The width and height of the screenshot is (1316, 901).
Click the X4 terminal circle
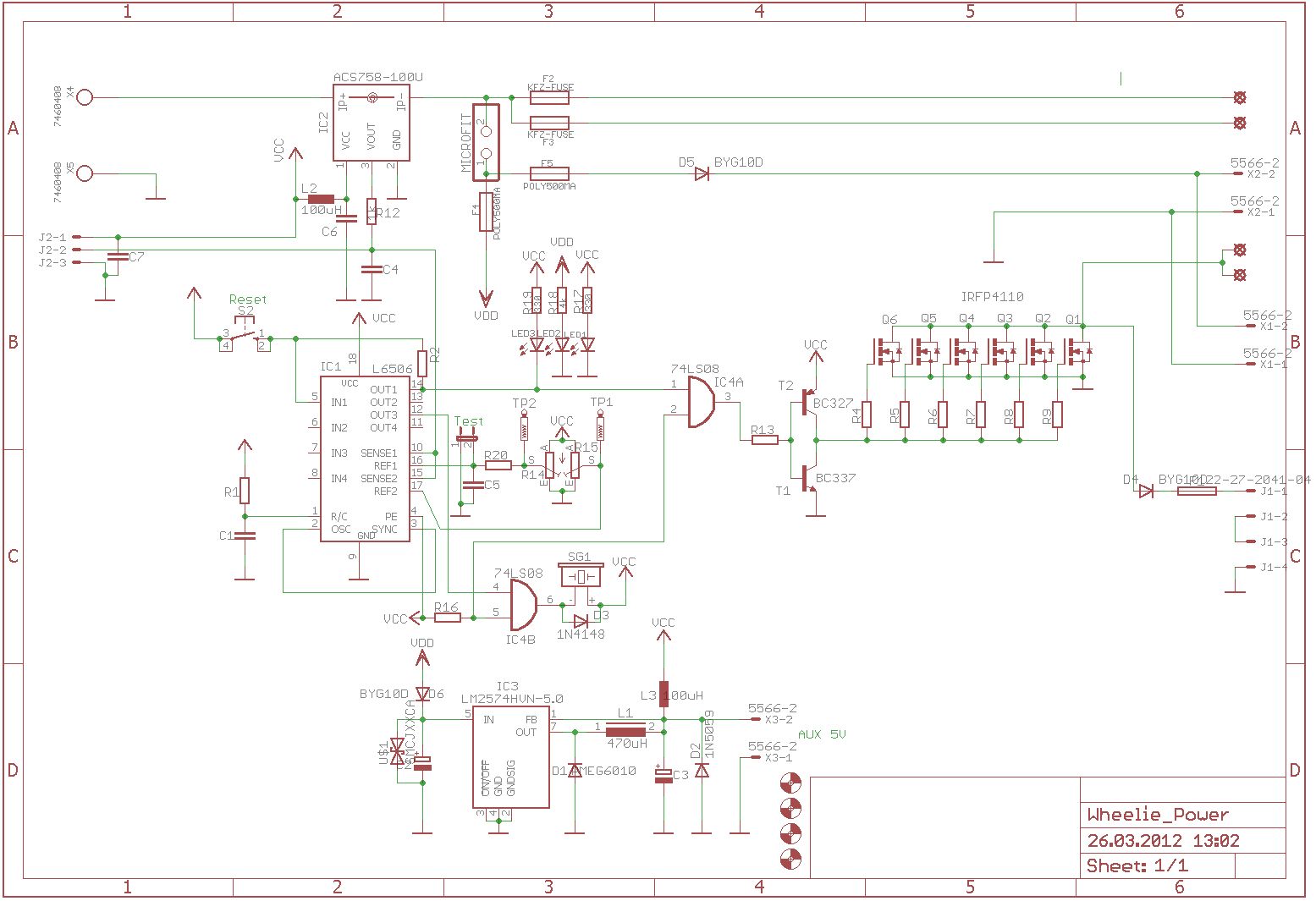85,97
